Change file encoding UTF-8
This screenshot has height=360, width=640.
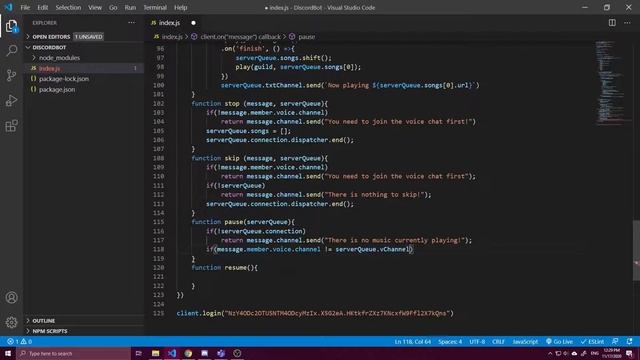click(x=477, y=342)
